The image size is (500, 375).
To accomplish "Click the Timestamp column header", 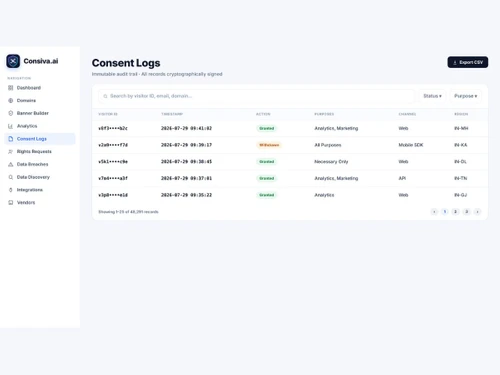I will (172, 114).
